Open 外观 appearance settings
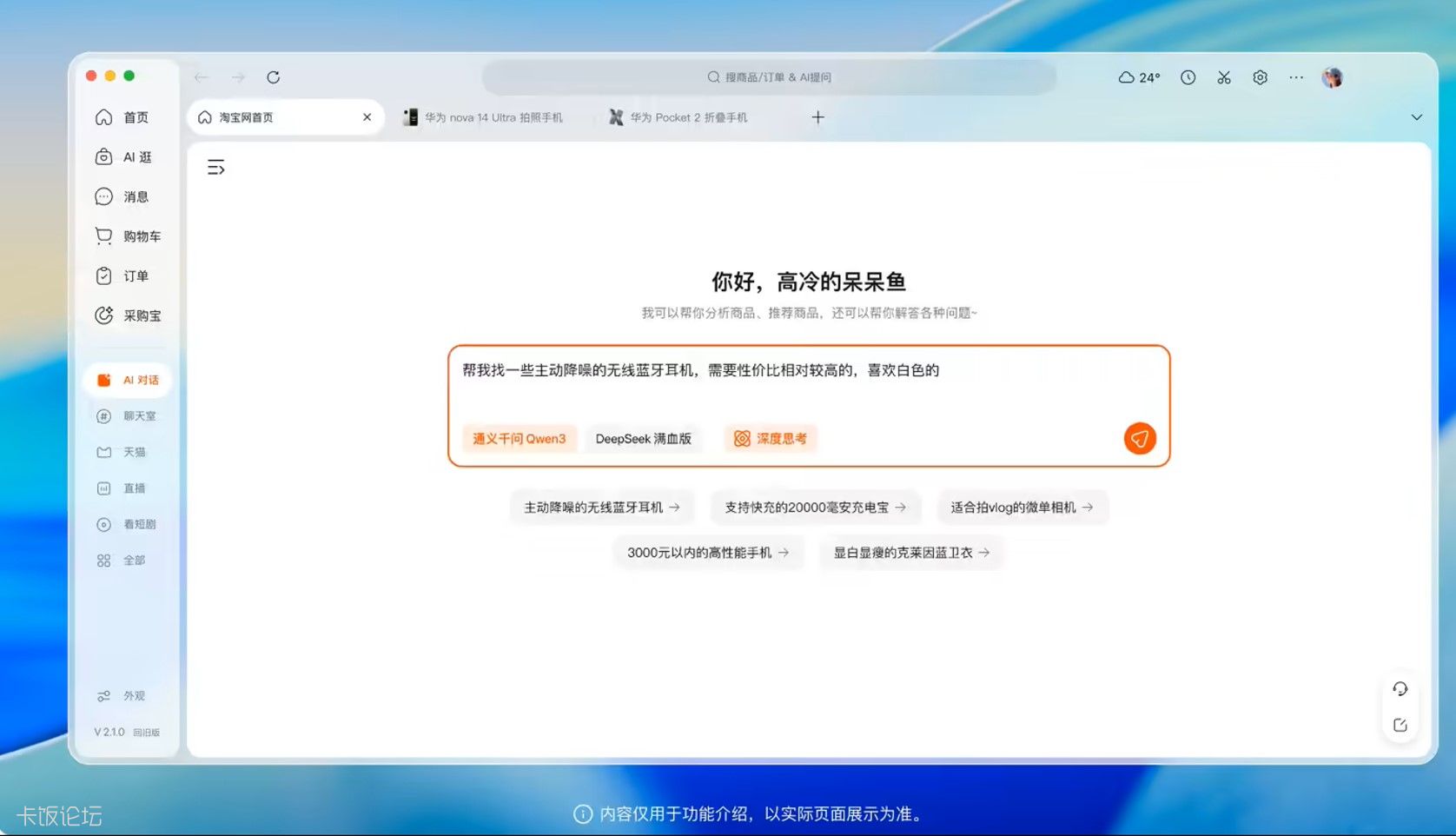This screenshot has height=836, width=1456. click(122, 696)
